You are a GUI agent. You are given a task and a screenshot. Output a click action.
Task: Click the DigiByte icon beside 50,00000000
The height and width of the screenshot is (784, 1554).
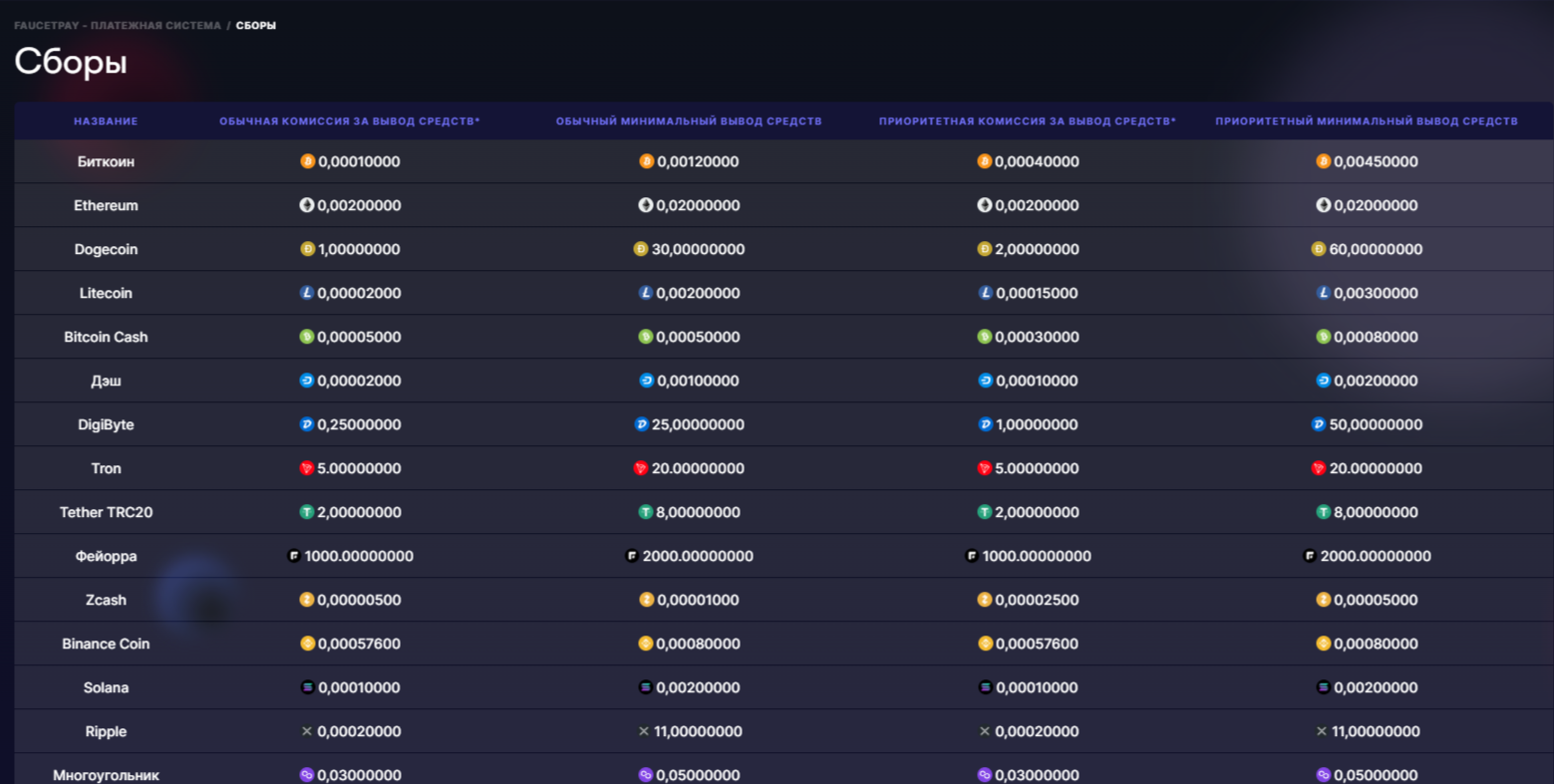(1318, 424)
